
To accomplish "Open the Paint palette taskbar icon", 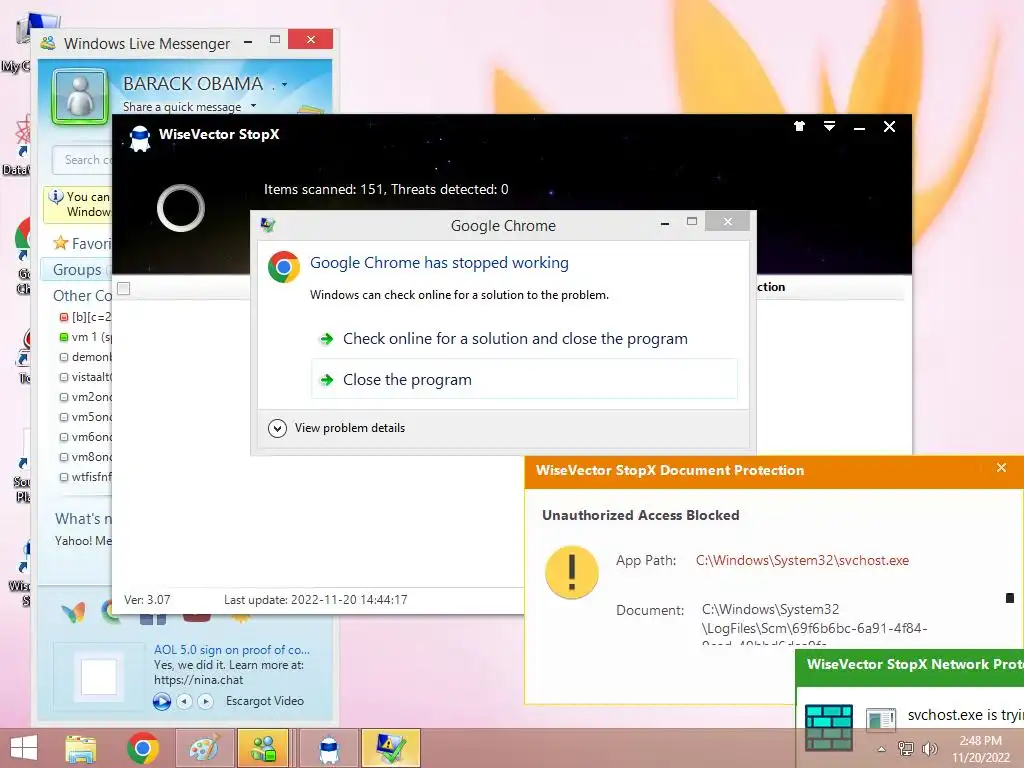I will point(205,748).
